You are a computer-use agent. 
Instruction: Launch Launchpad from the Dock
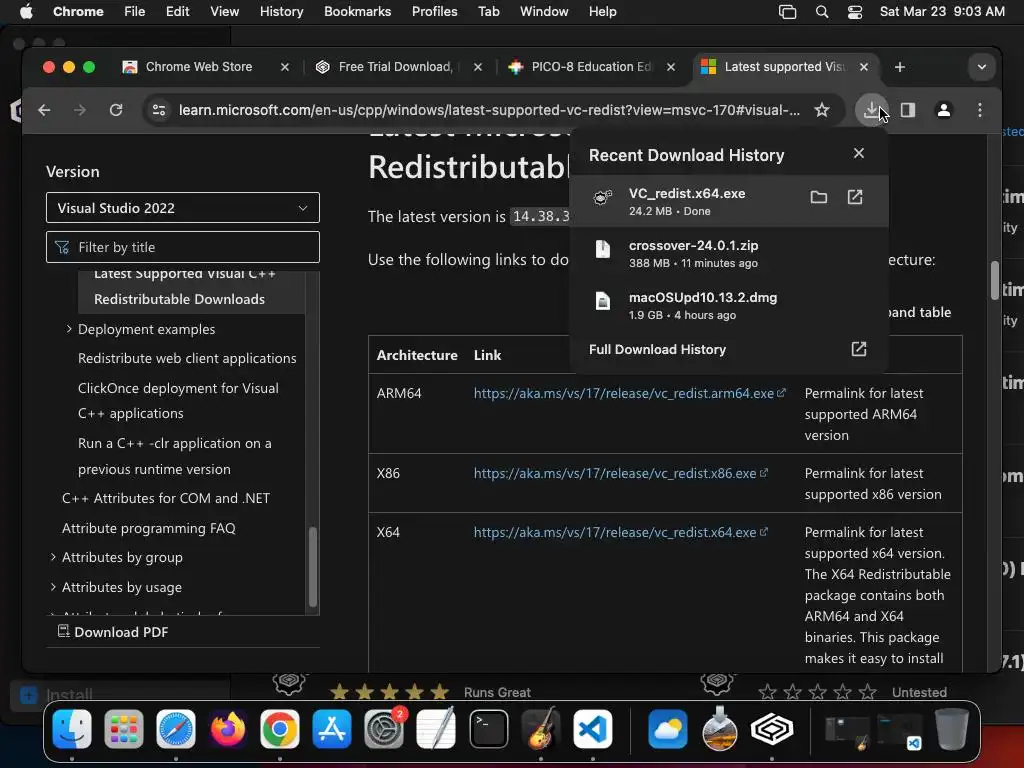pos(123,729)
